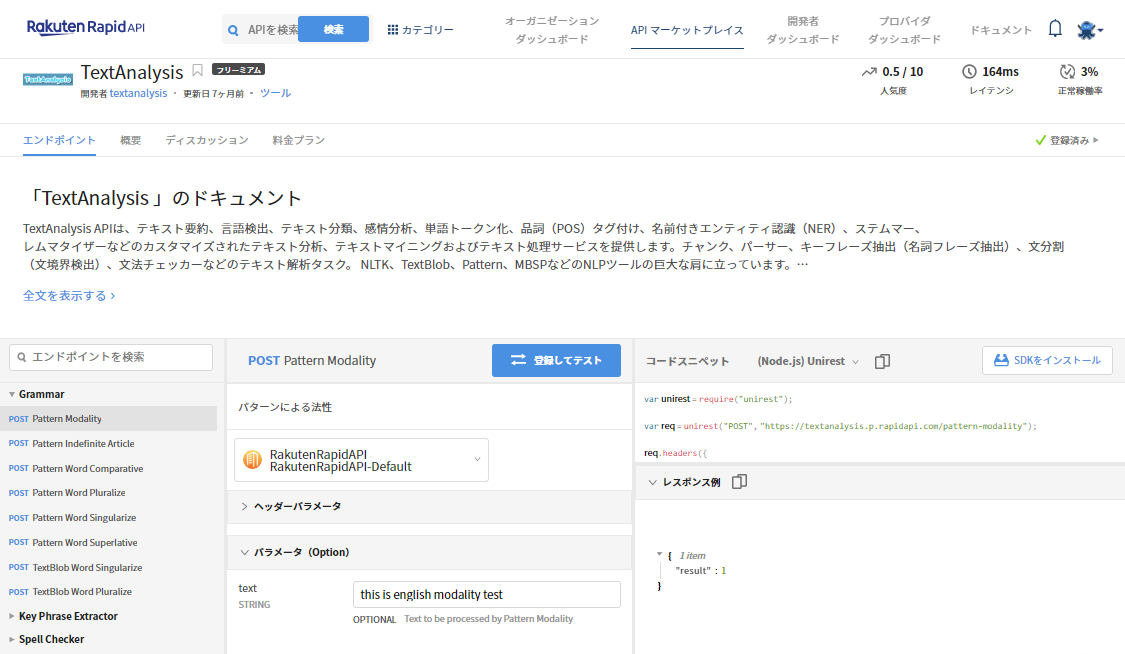Click the TextAnalysis logo thumbnail

coord(47,80)
